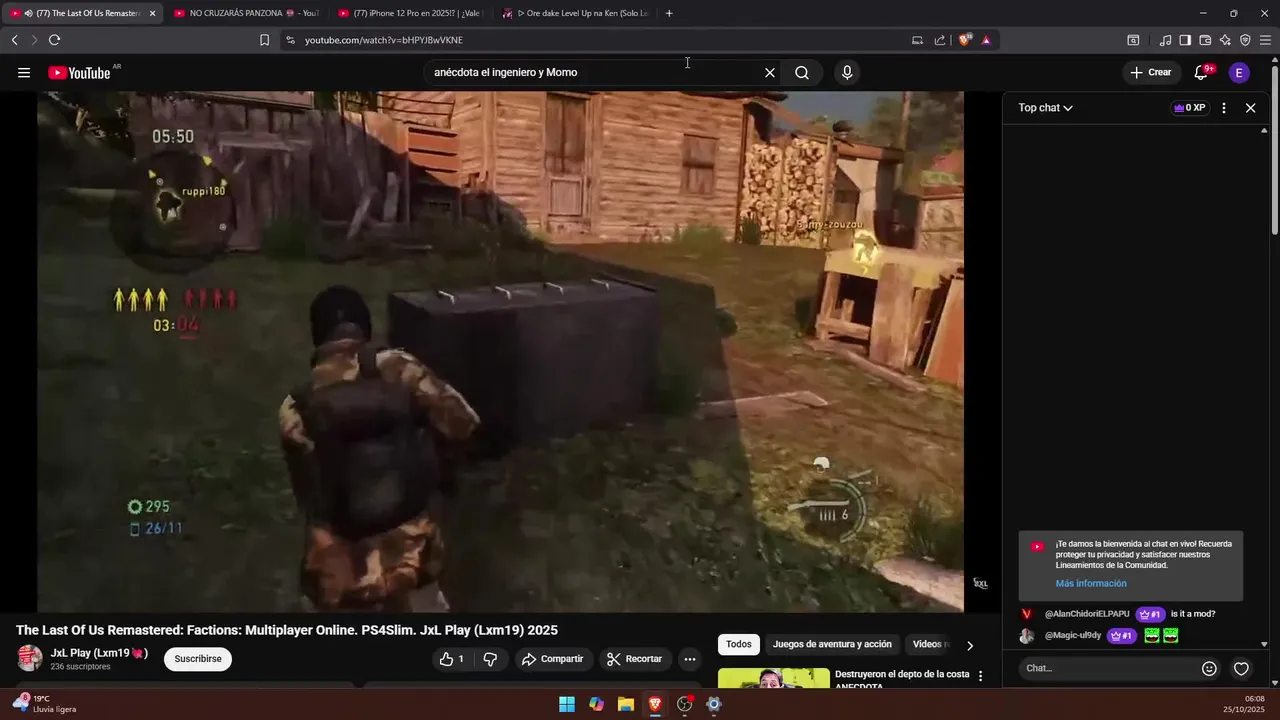The width and height of the screenshot is (1280, 720).
Task: Open the chat emoji picker
Action: (x=1209, y=668)
